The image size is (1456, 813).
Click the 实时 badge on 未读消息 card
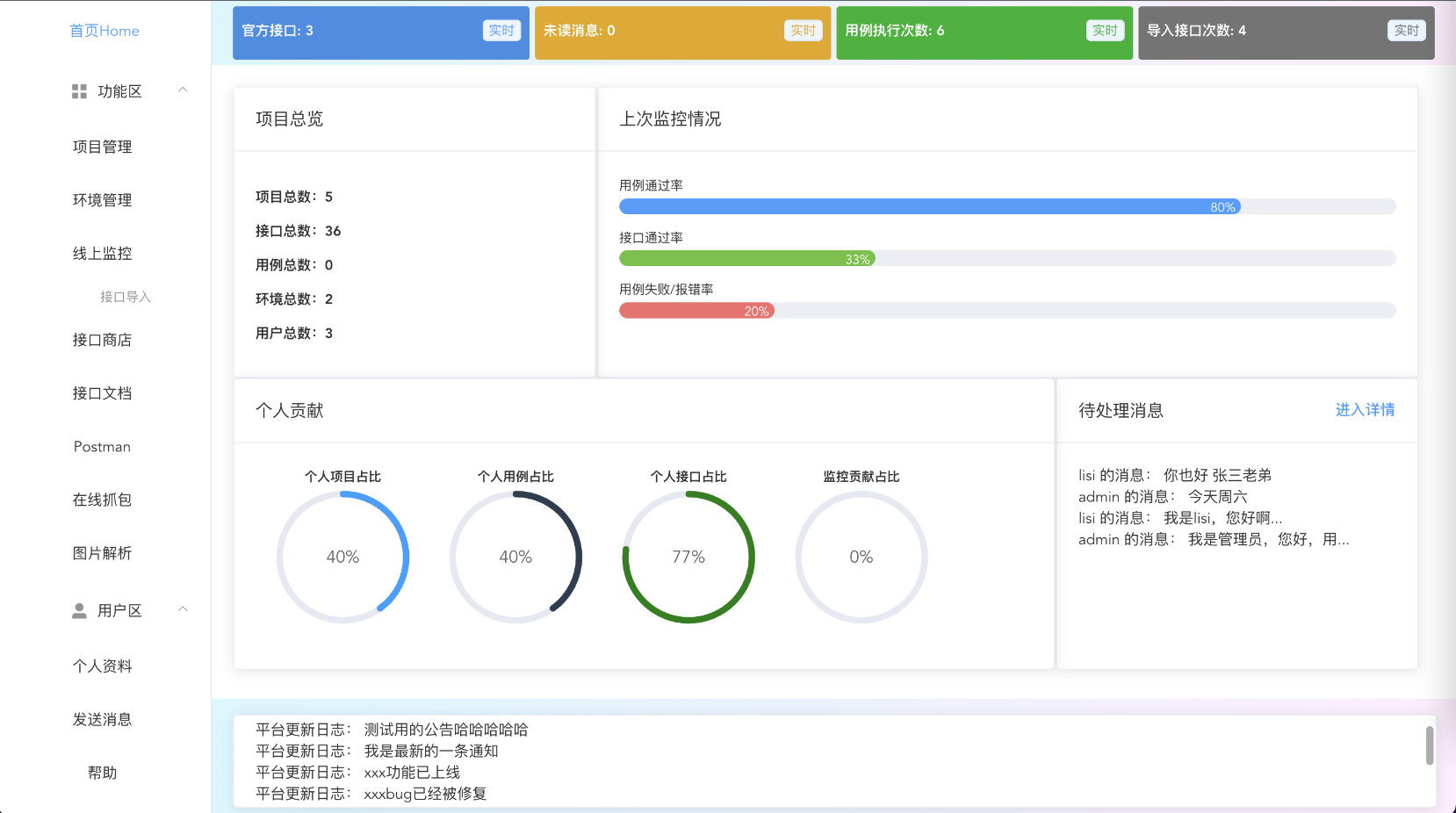803,30
